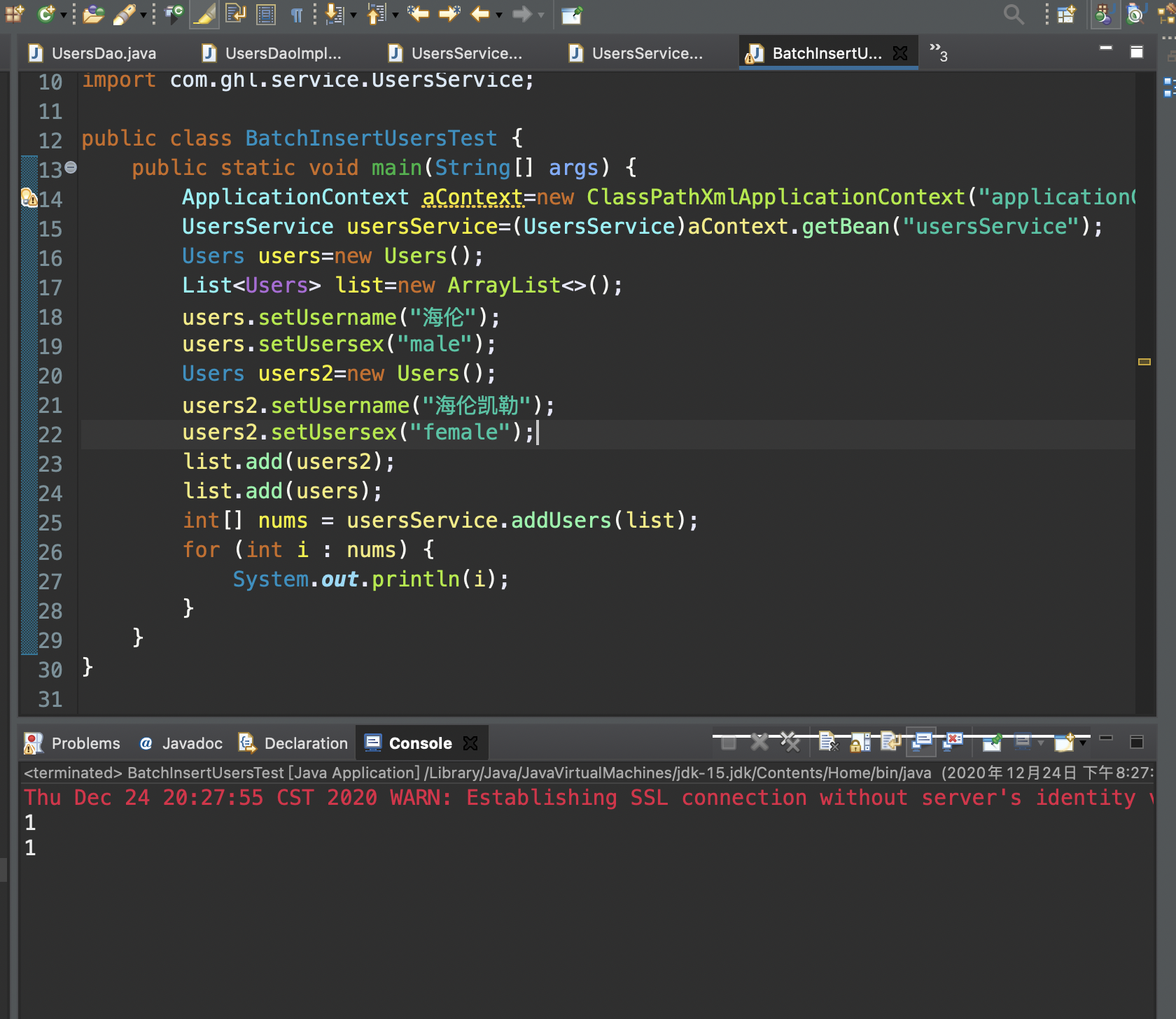Click the Open Task toolbar icon
Viewport: 1176px width, 1019px height.
click(x=174, y=14)
